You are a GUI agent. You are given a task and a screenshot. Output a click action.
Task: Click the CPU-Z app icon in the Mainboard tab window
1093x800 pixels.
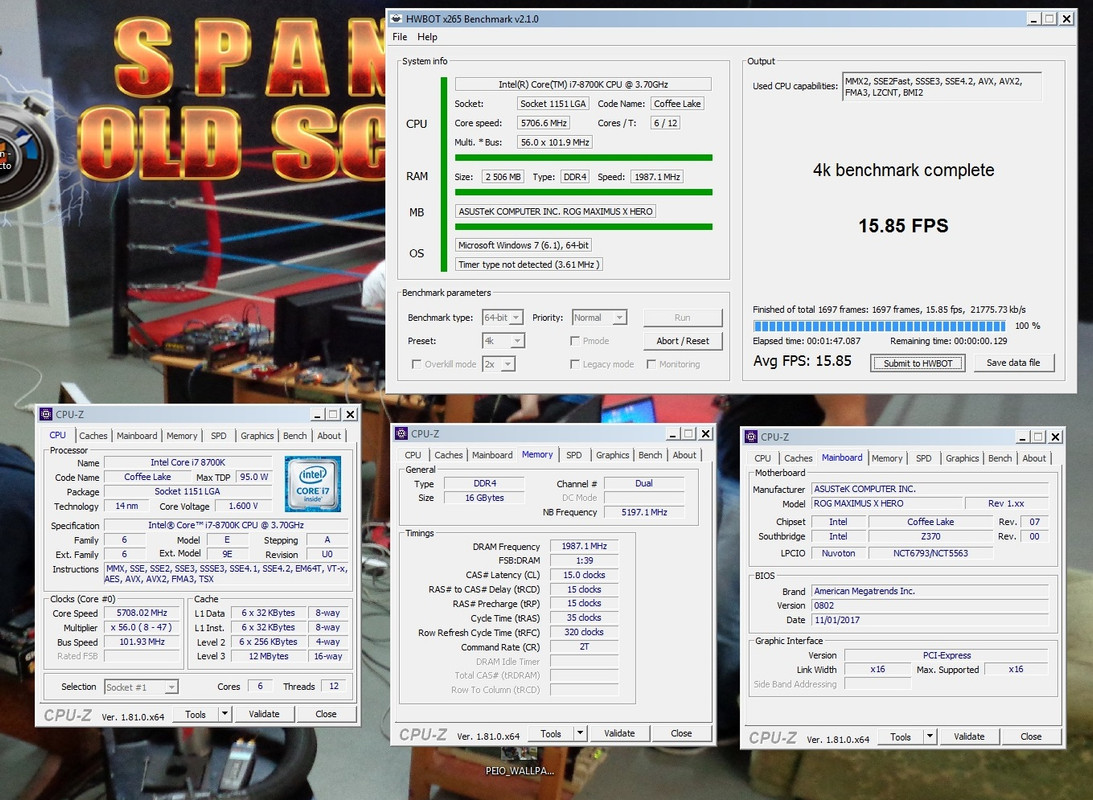tap(751, 437)
